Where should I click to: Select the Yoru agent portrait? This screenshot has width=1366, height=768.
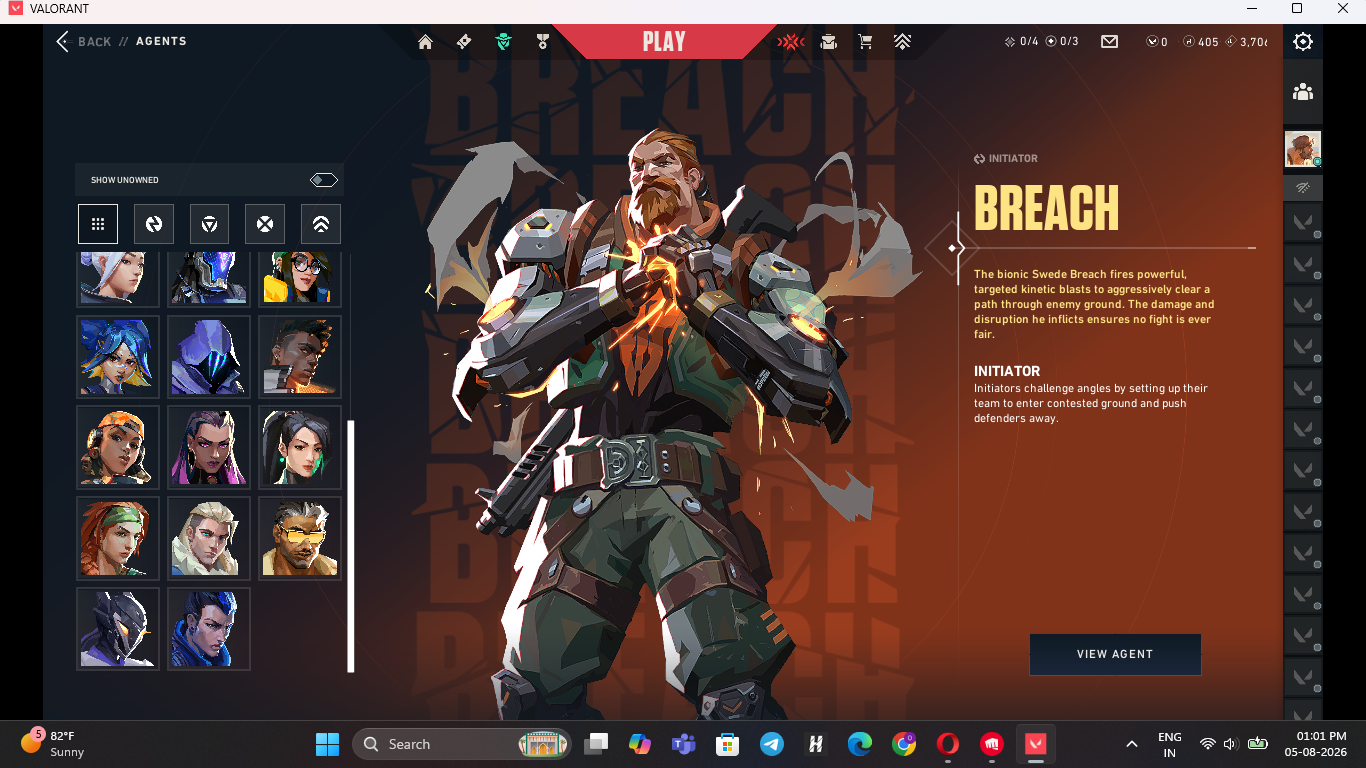point(209,629)
